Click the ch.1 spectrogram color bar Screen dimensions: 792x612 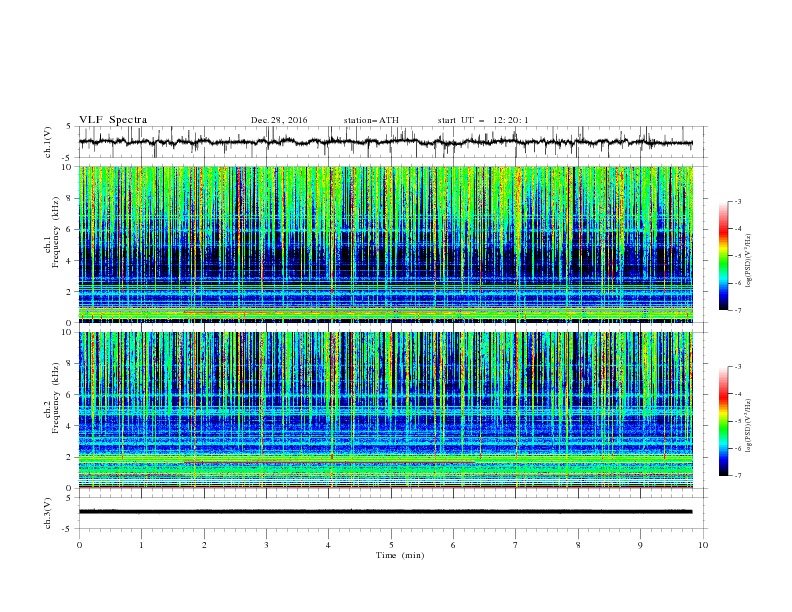723,256
